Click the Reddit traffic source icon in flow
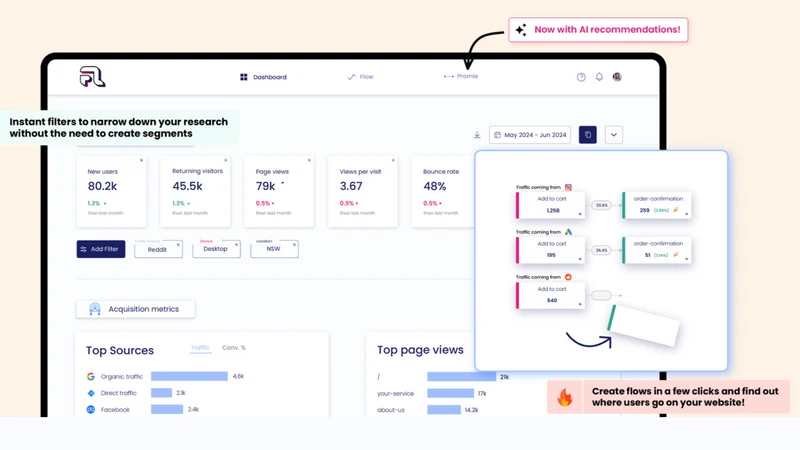The height and width of the screenshot is (450, 800). [568, 277]
